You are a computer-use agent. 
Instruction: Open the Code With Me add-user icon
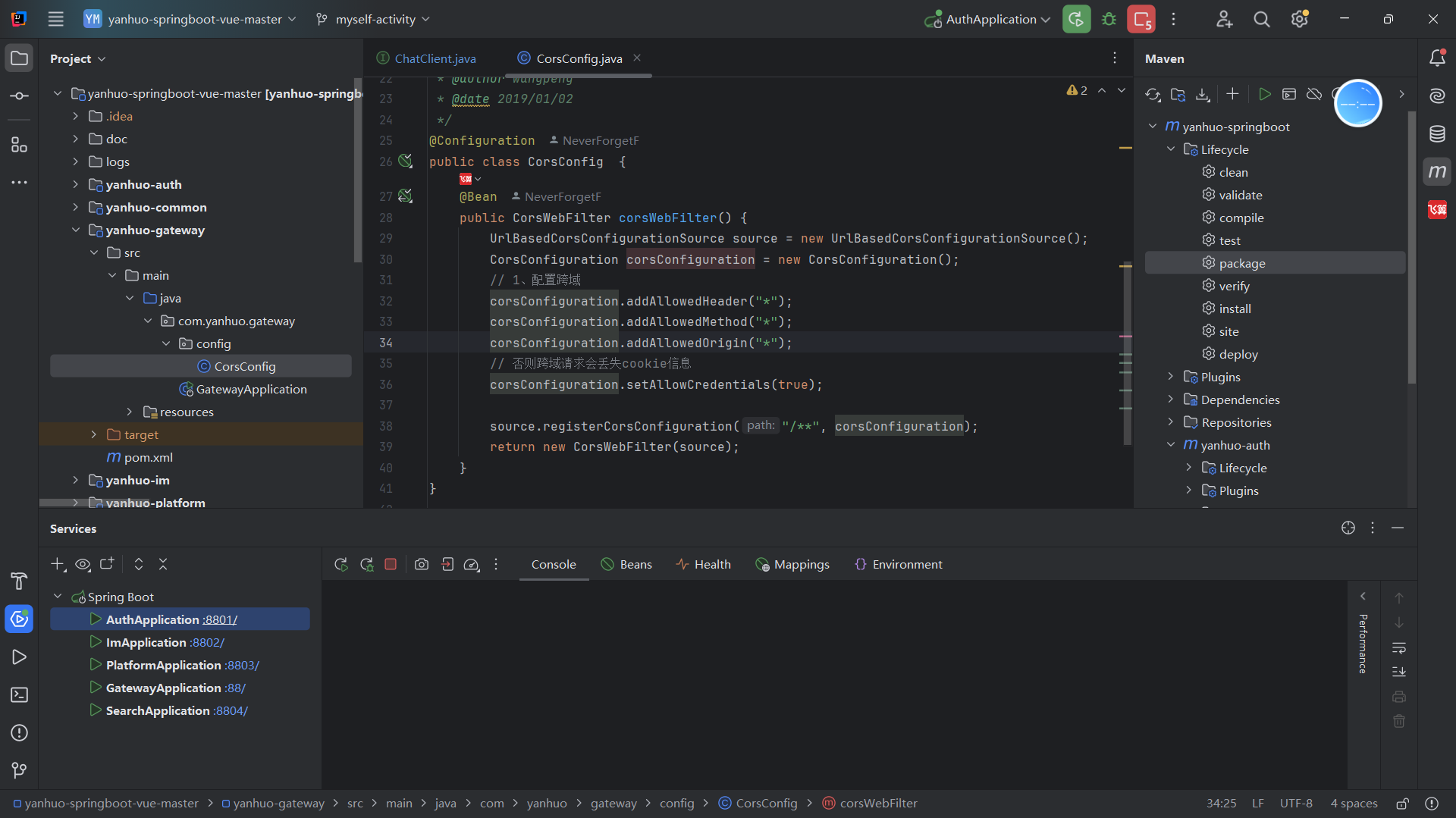coord(1224,19)
